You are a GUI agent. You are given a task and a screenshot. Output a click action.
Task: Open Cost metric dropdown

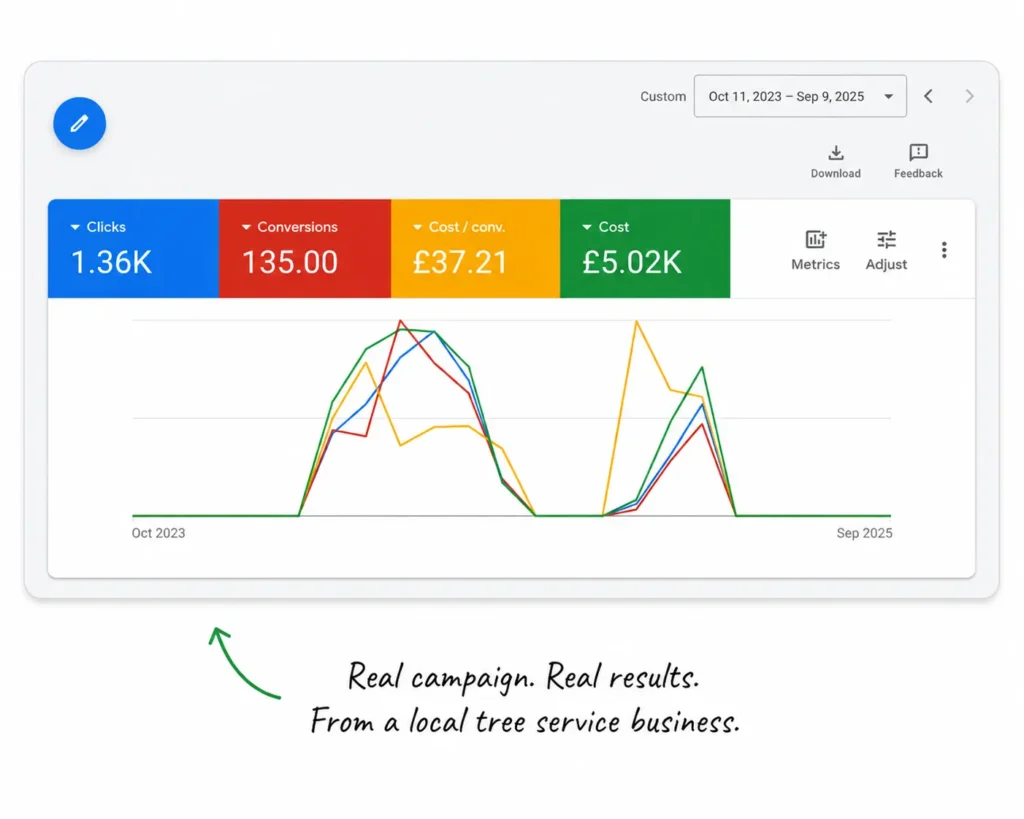605,227
